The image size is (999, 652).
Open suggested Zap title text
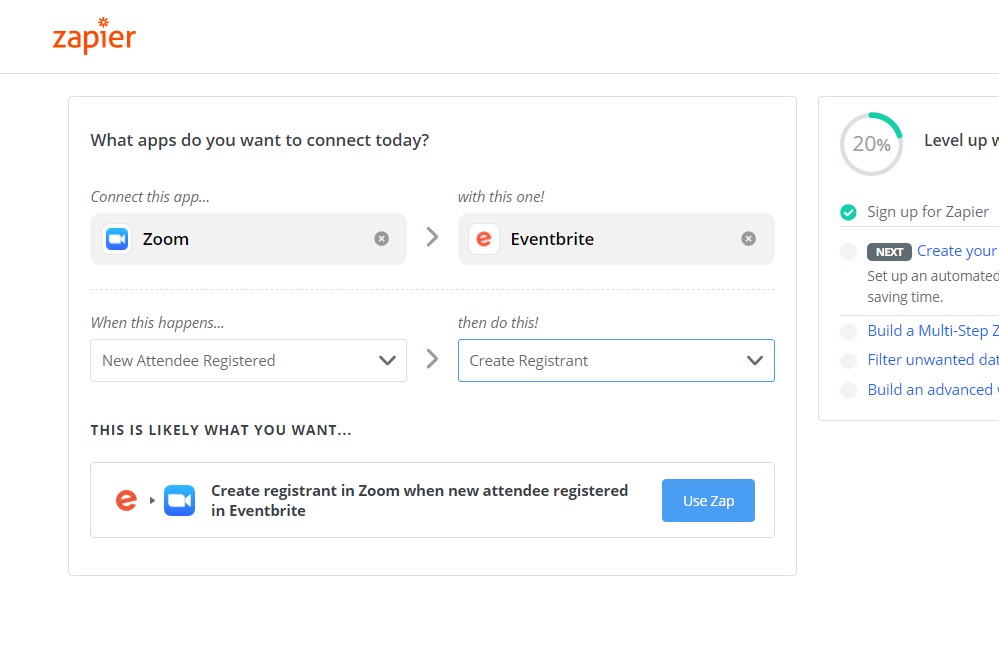[419, 500]
